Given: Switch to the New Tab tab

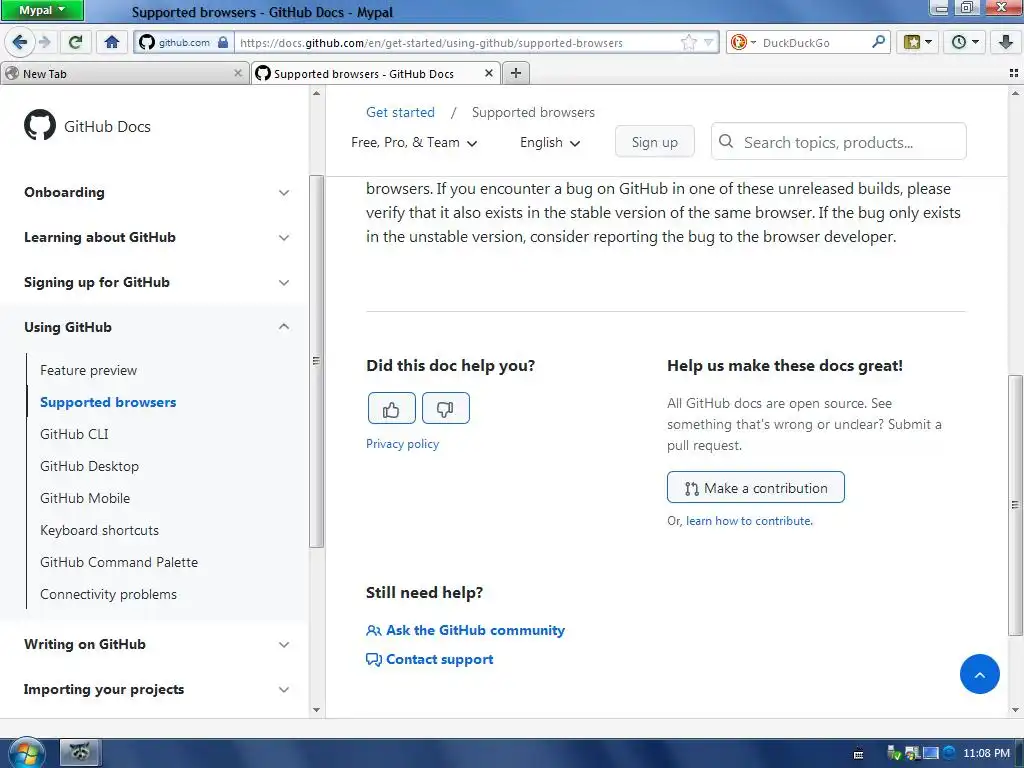Looking at the screenshot, I should (x=124, y=73).
